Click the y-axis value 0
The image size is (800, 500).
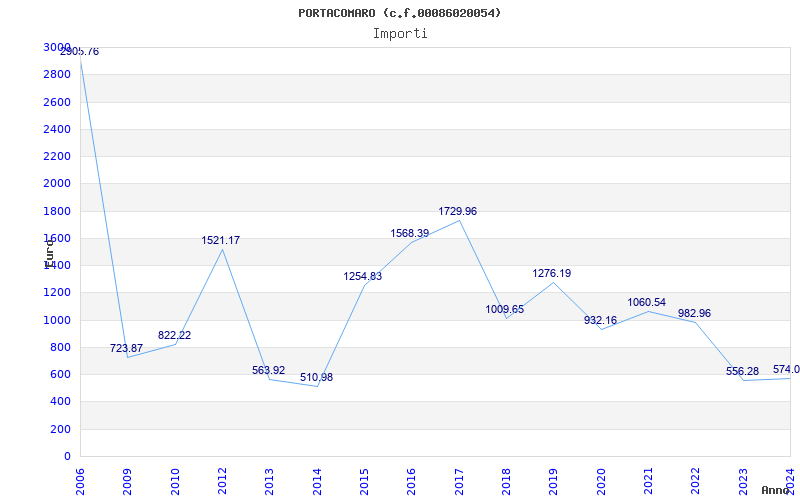(x=67, y=456)
